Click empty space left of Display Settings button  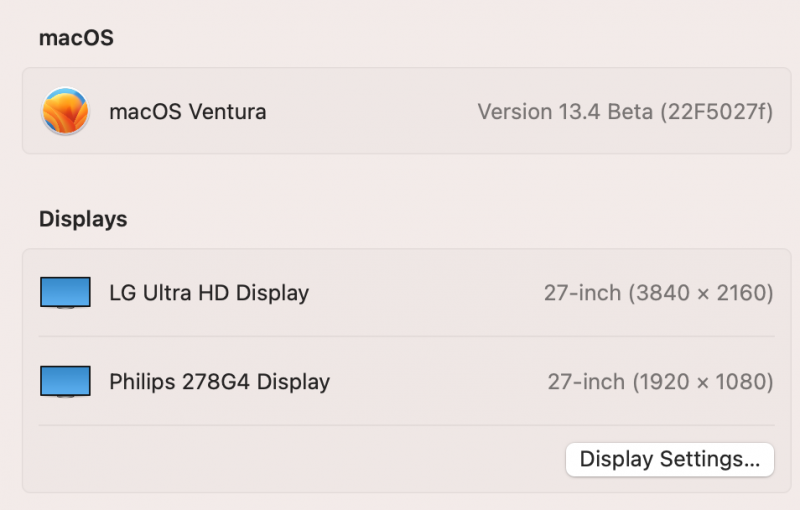tap(300, 459)
